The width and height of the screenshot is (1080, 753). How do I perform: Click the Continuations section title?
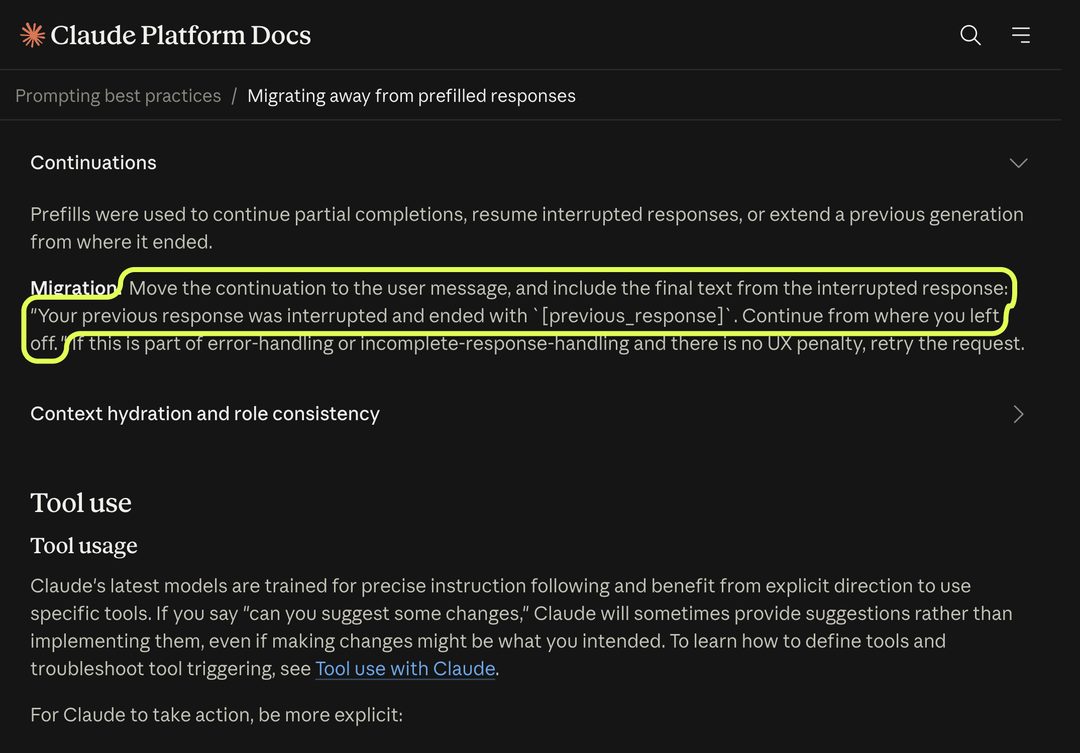pos(93,163)
